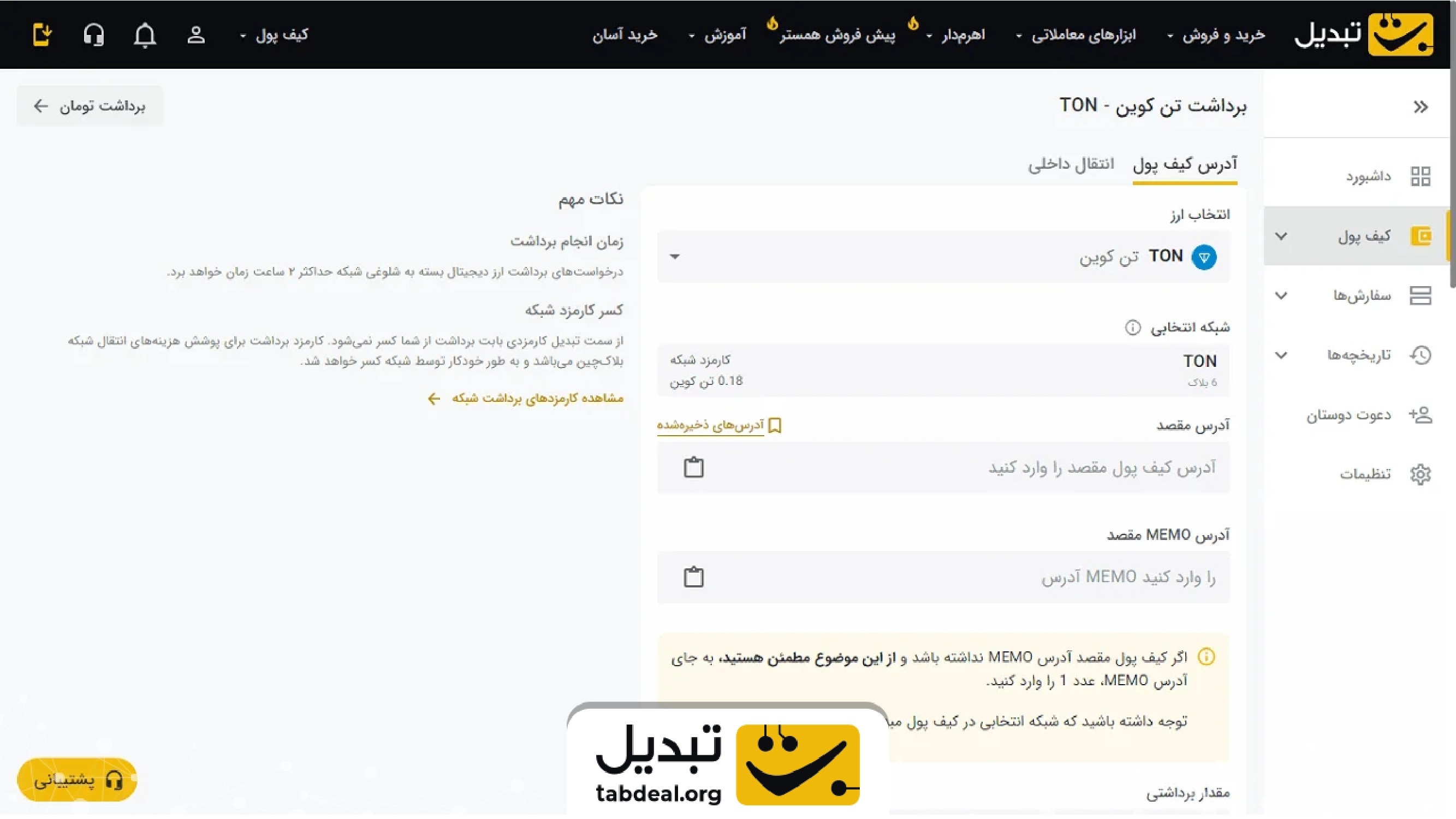
Task: Paste into MEMO field via clipboard icon
Action: [693, 577]
